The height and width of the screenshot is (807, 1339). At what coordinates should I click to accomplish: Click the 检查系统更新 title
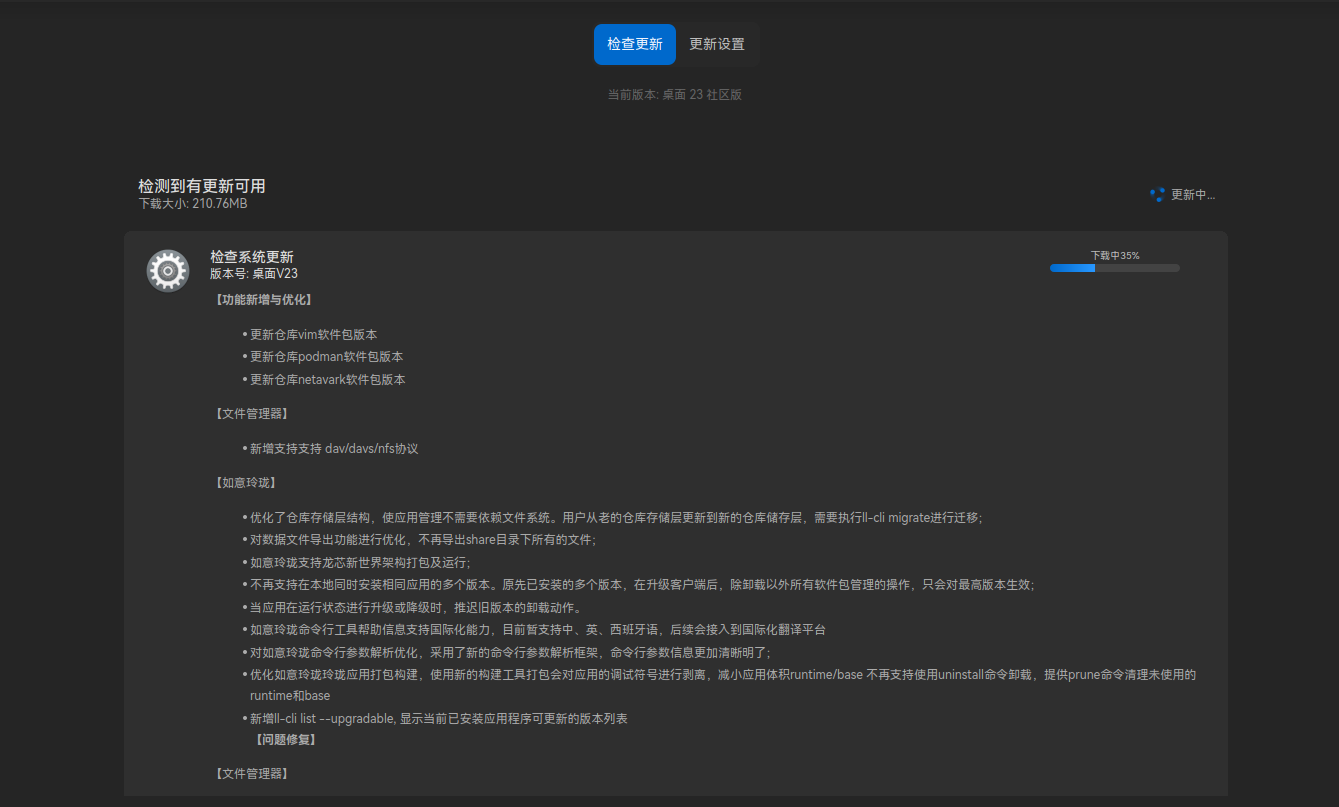252,257
